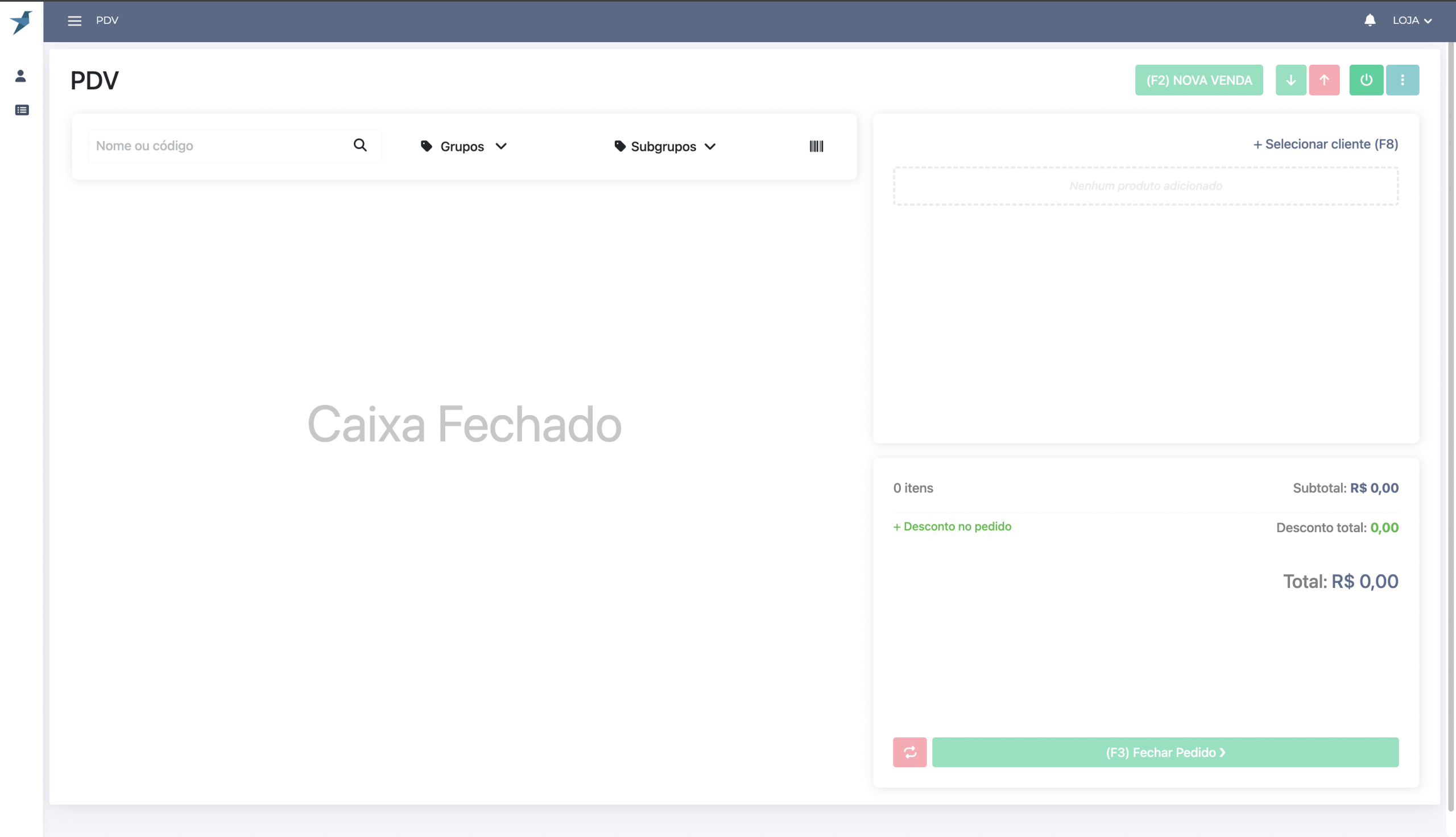
Task: Open the user profile sidebar icon
Action: point(20,76)
